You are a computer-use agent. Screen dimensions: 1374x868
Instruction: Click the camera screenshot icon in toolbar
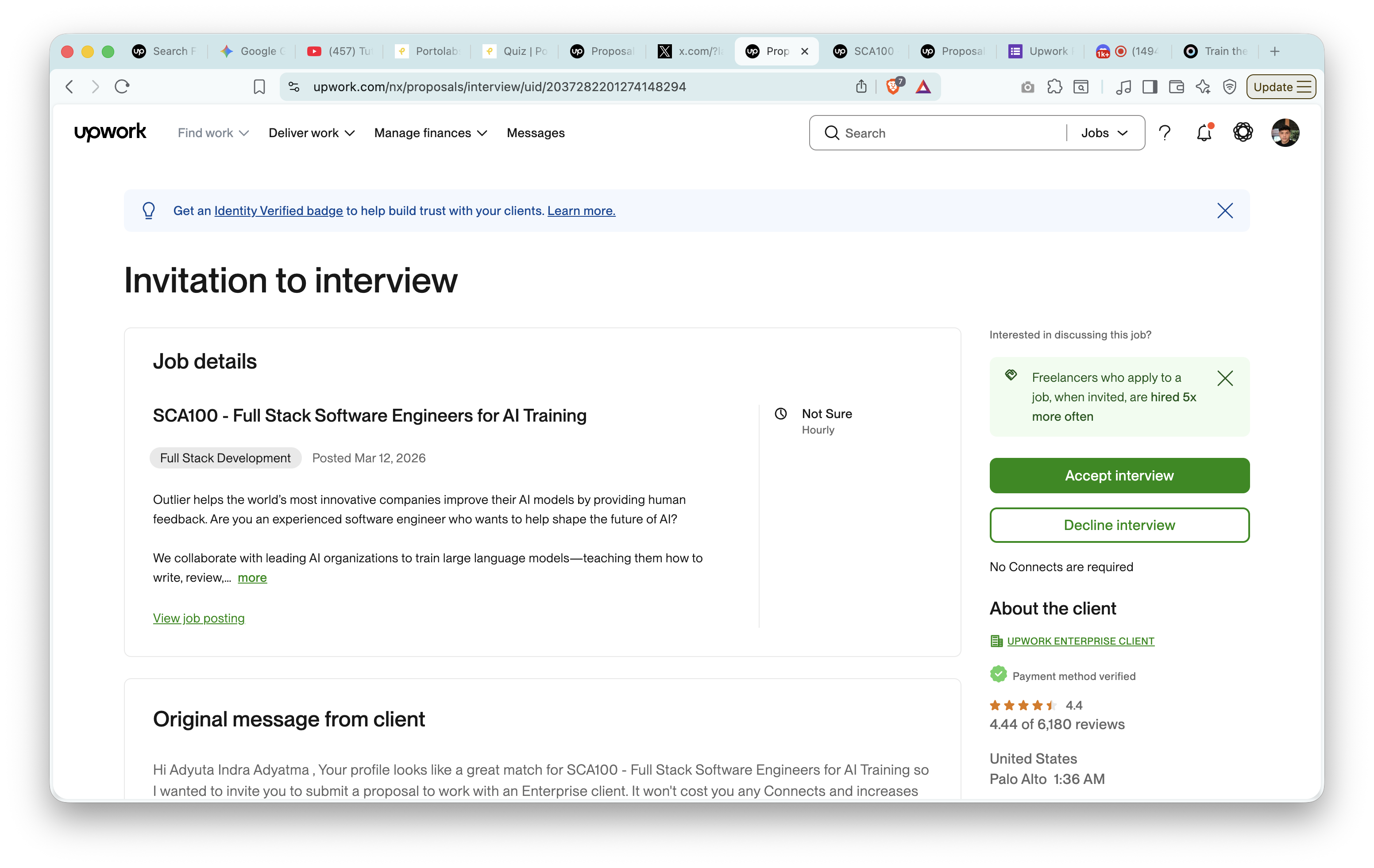coord(1027,87)
